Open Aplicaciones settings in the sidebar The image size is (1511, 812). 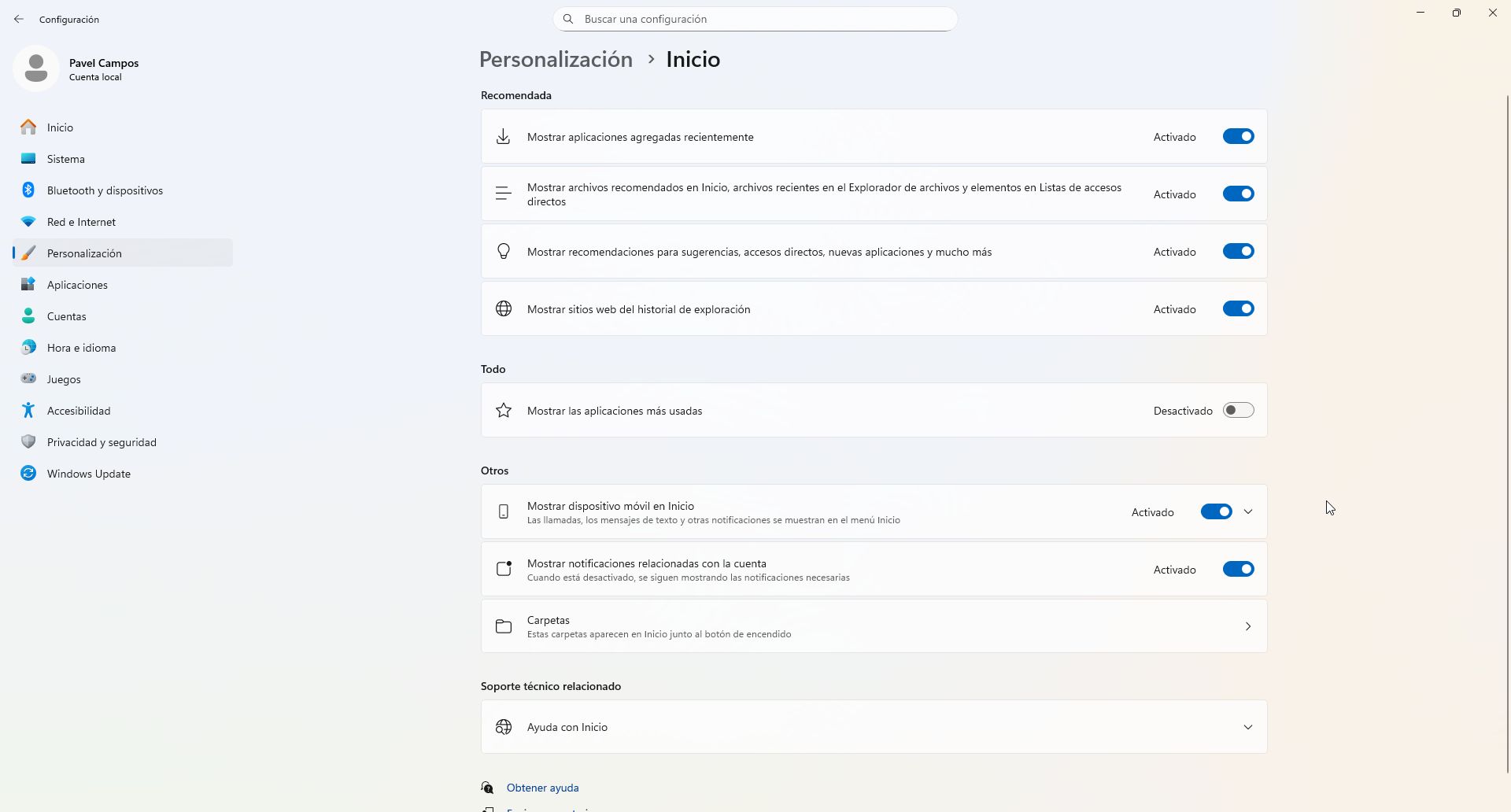click(123, 285)
